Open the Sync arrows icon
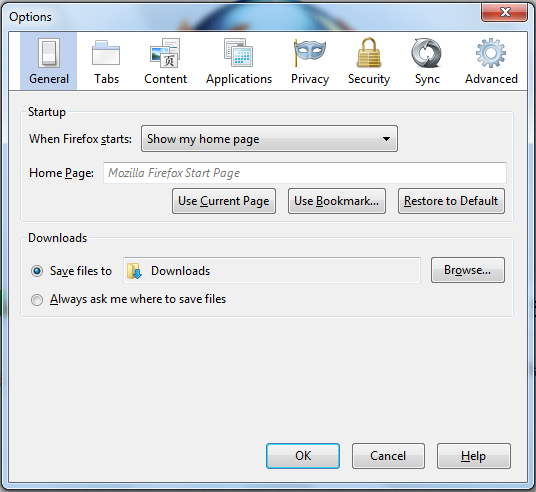Image resolution: width=536 pixels, height=492 pixels. tap(426, 53)
